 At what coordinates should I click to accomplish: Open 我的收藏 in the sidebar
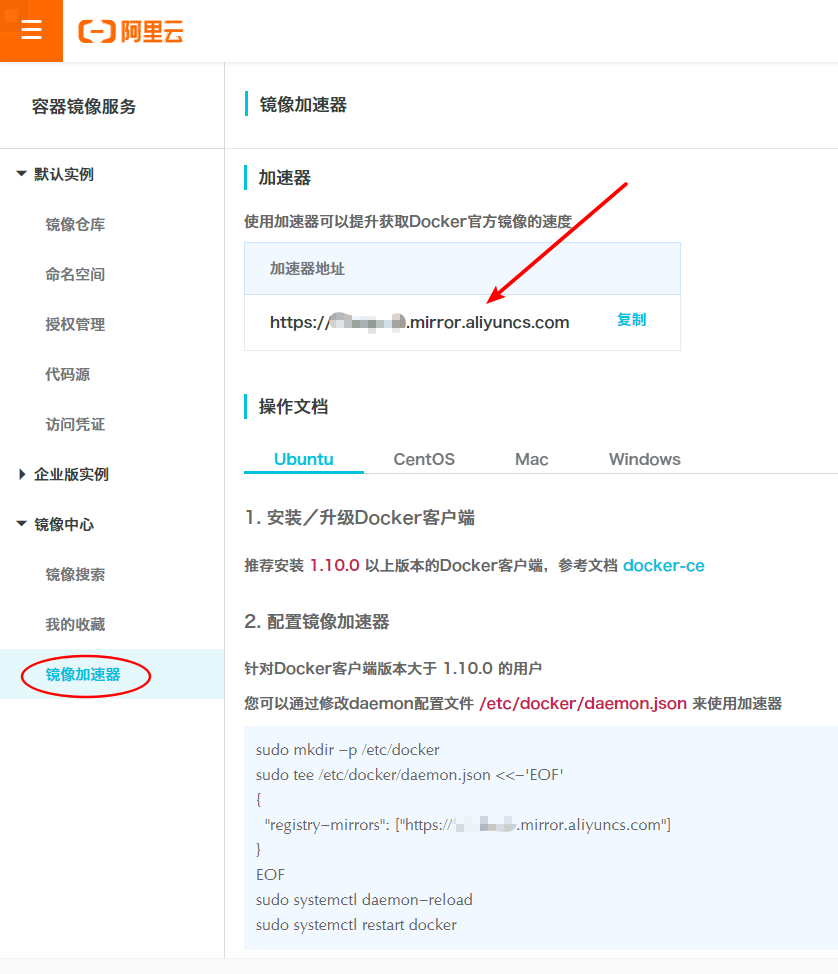point(75,624)
